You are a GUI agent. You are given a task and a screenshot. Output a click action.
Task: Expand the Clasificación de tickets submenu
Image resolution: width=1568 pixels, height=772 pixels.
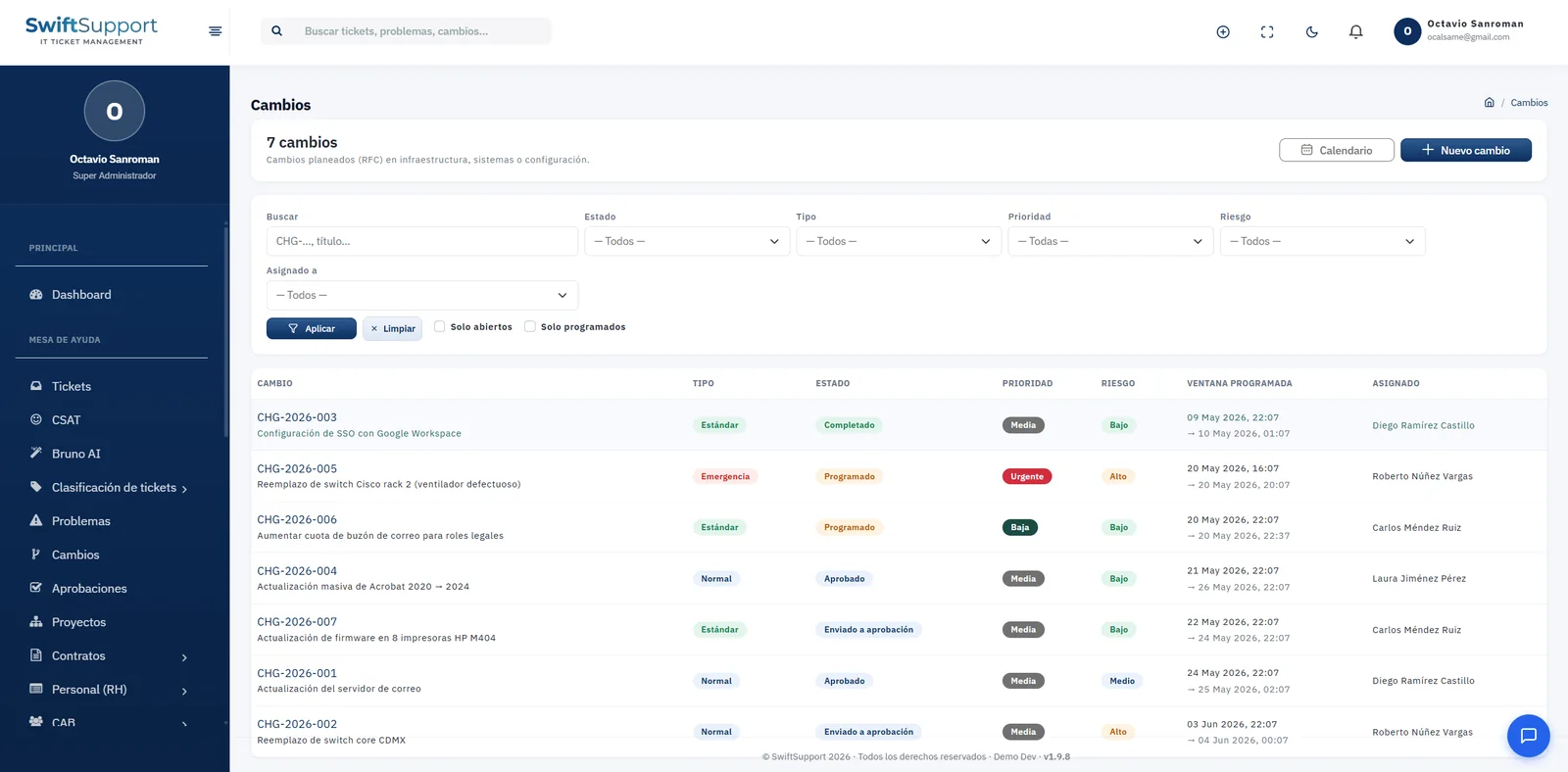pyautogui.click(x=184, y=489)
